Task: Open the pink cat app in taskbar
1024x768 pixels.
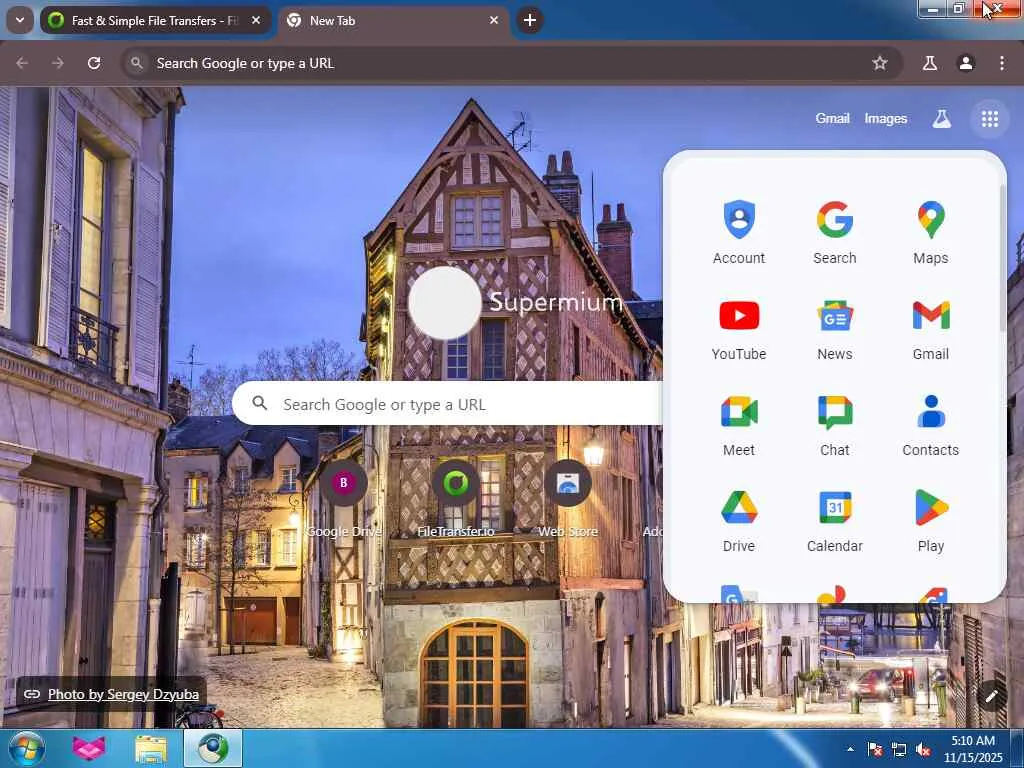Action: (88, 748)
